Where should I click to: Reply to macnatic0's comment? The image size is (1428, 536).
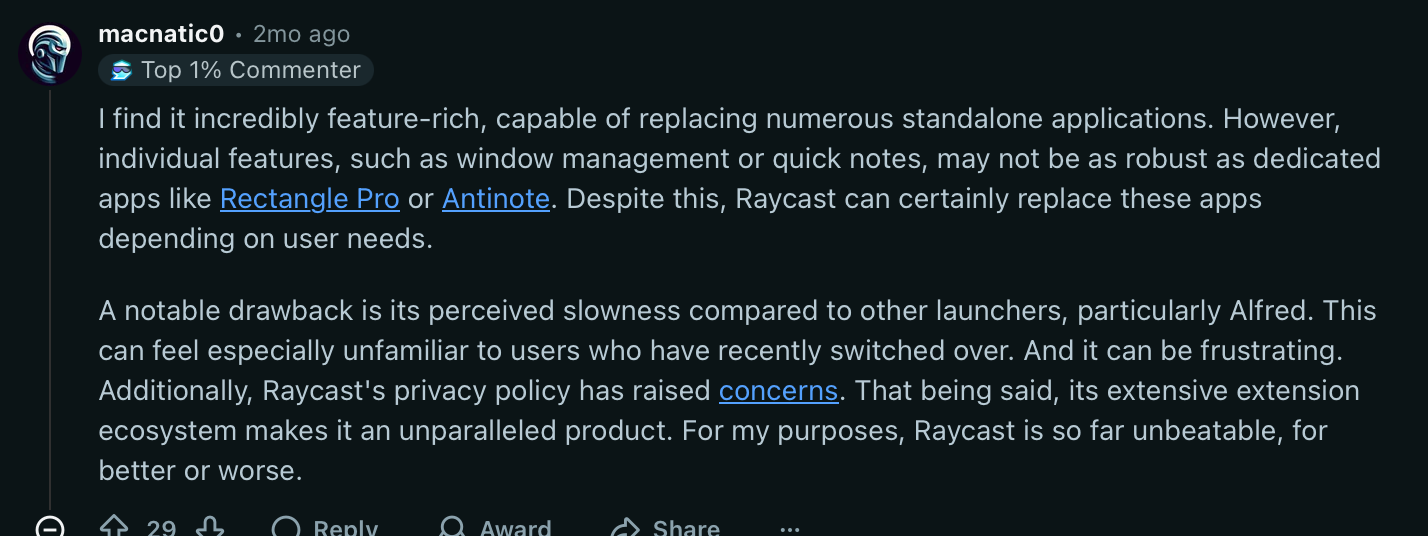point(324,527)
